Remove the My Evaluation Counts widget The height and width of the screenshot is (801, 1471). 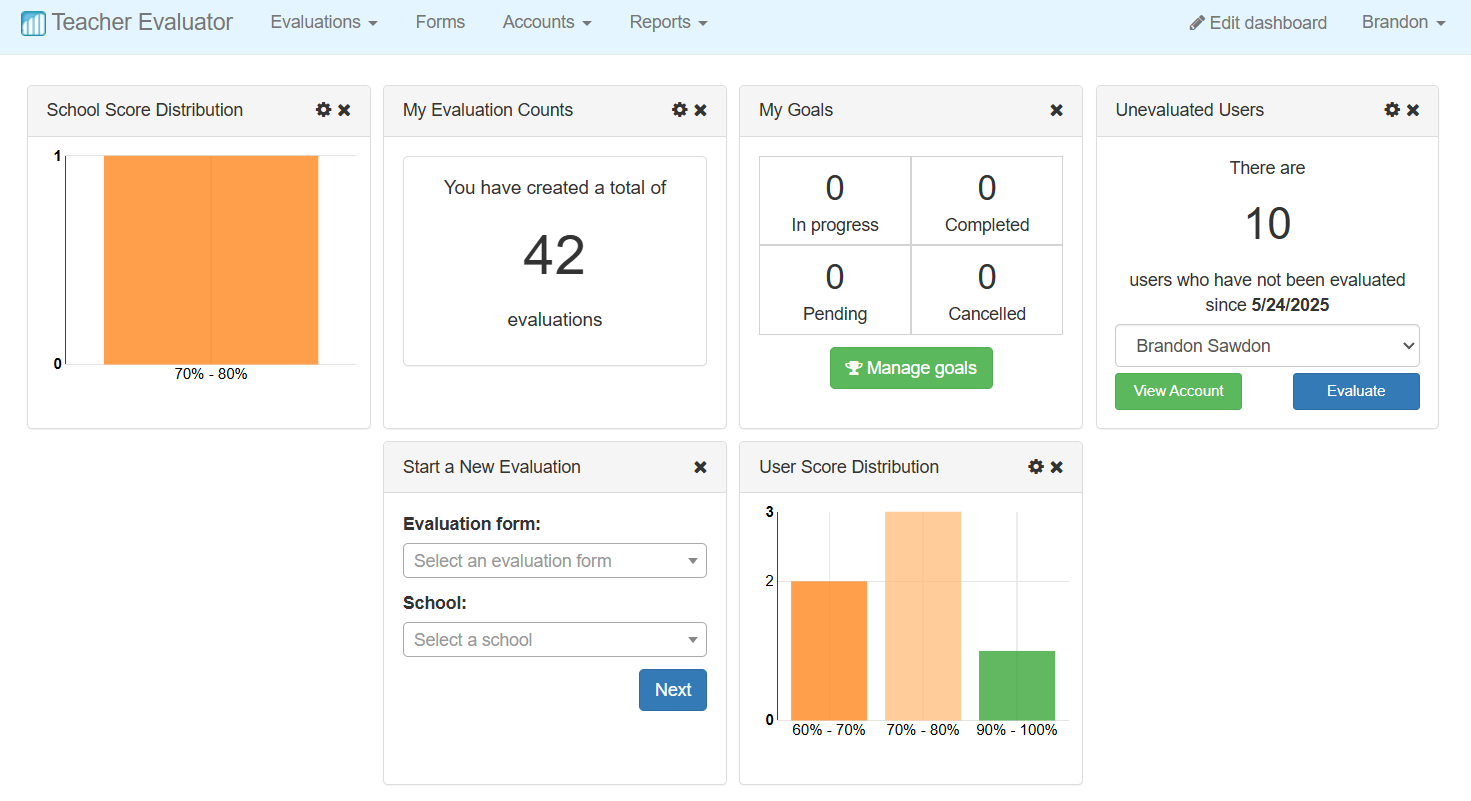point(700,110)
